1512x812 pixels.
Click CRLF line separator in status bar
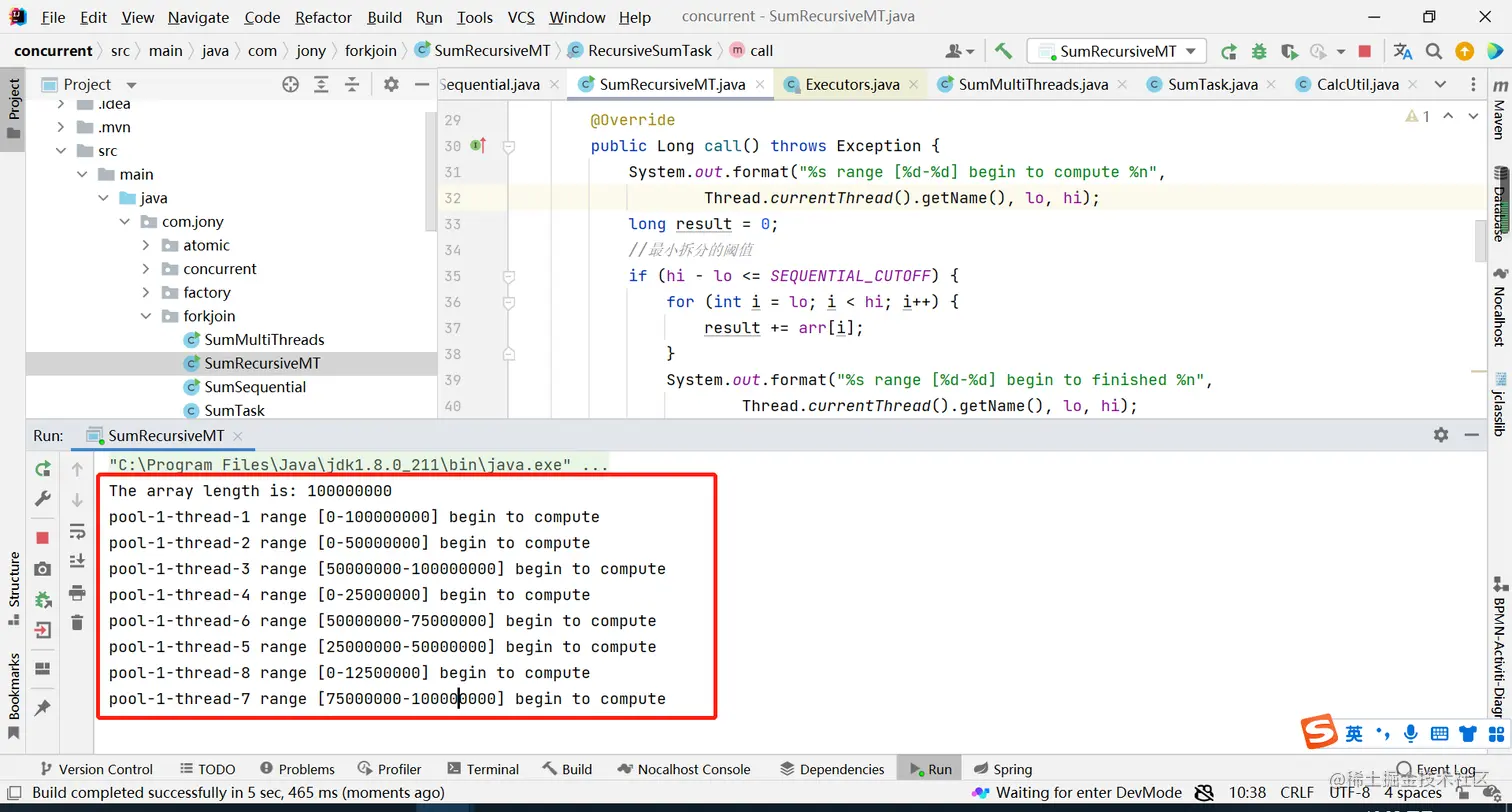[x=1296, y=792]
